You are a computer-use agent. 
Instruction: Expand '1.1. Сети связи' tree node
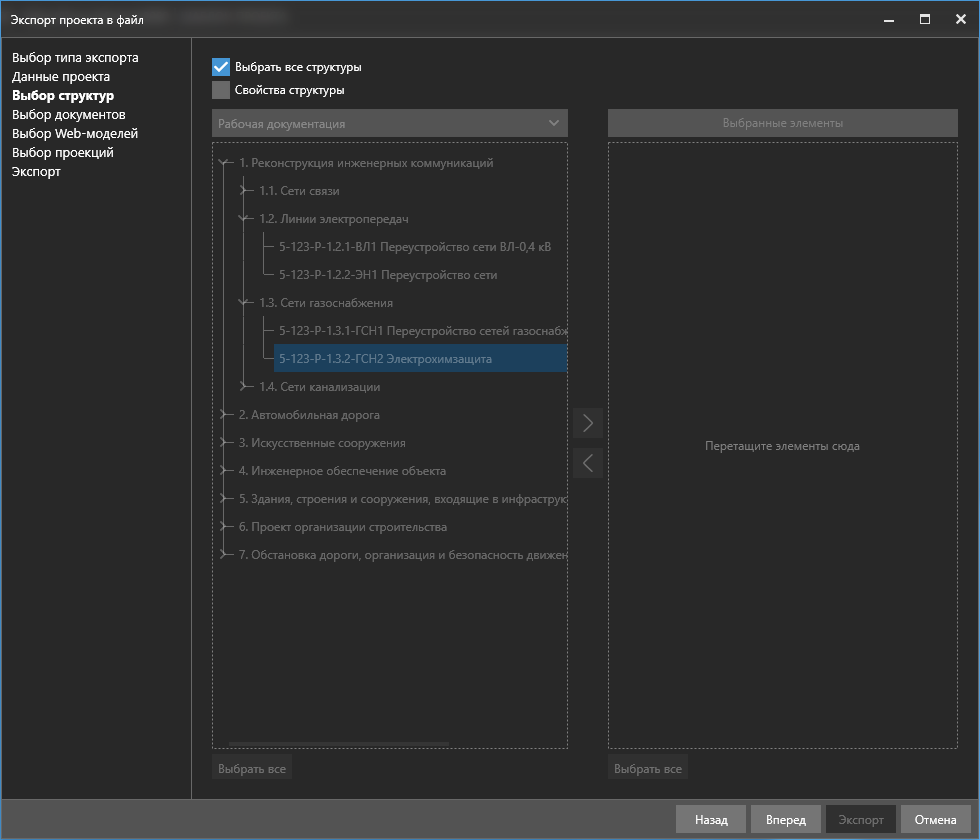(246, 191)
